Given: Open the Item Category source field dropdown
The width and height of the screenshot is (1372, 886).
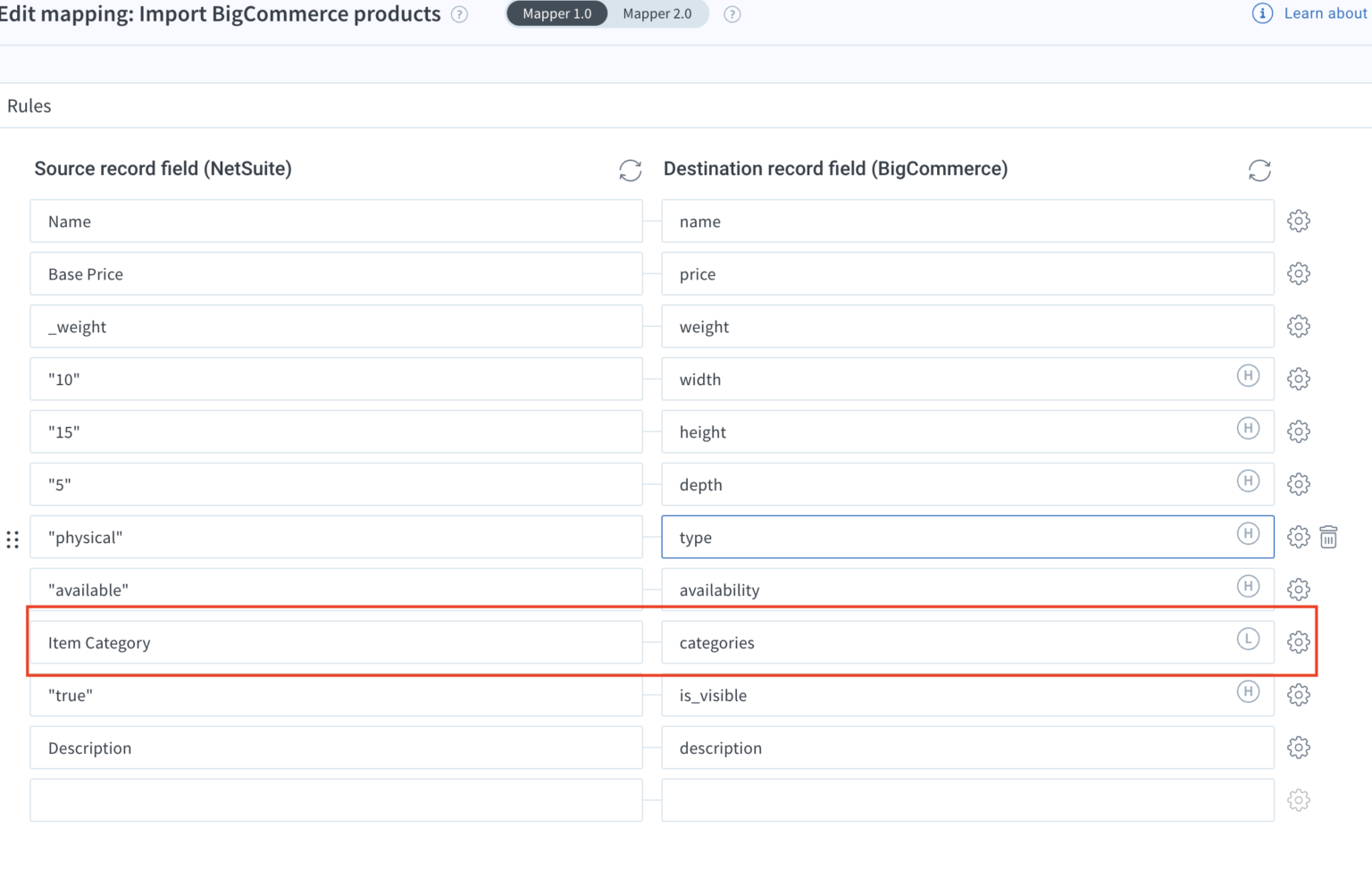Looking at the screenshot, I should click(336, 641).
